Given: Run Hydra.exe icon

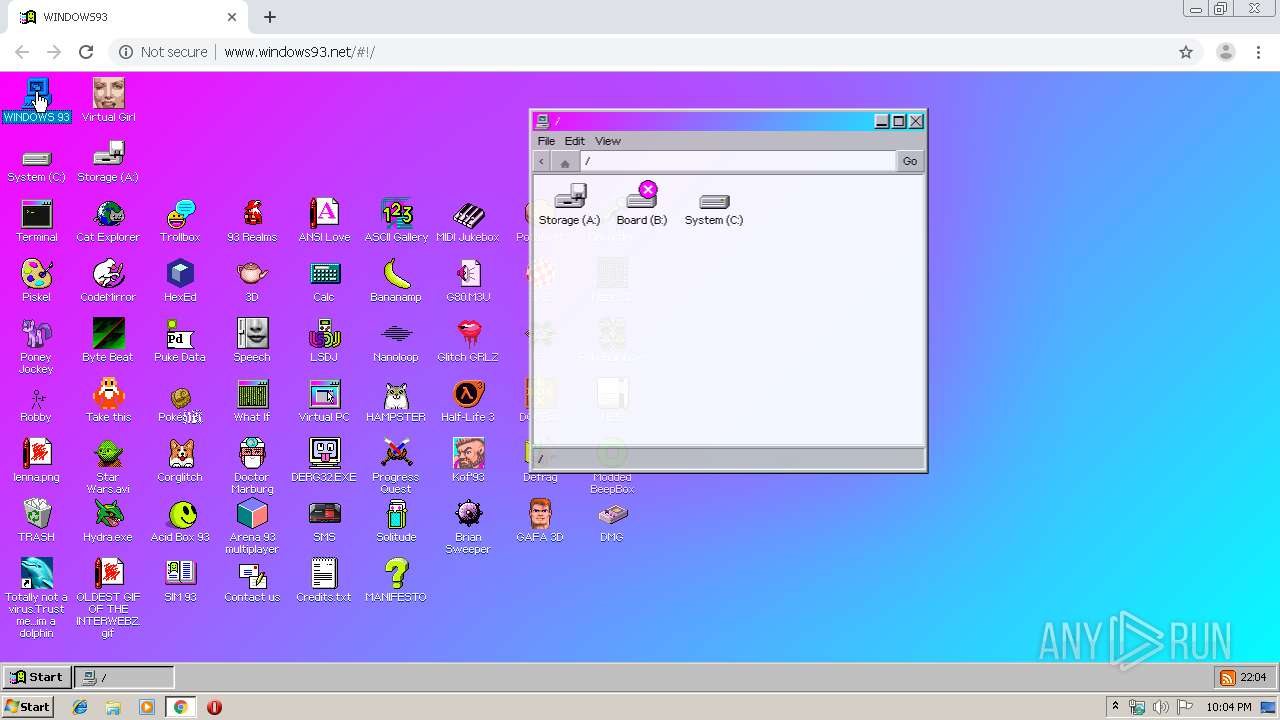Looking at the screenshot, I should coord(108,521).
